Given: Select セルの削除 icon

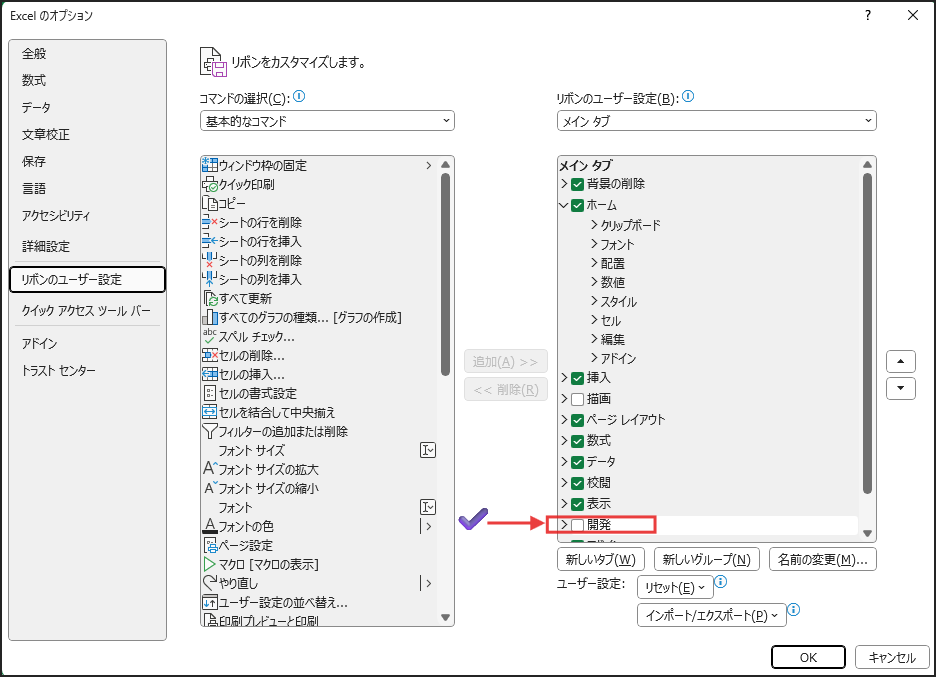Looking at the screenshot, I should (x=210, y=355).
